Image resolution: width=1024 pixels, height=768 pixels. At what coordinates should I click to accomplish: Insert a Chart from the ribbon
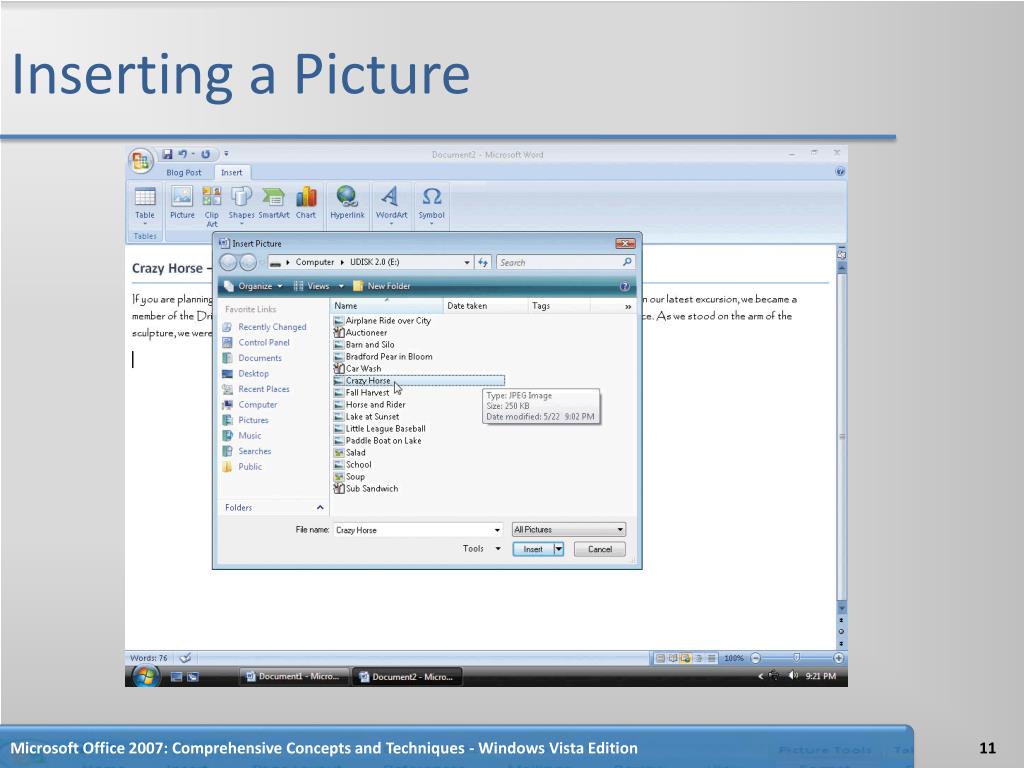[x=306, y=197]
